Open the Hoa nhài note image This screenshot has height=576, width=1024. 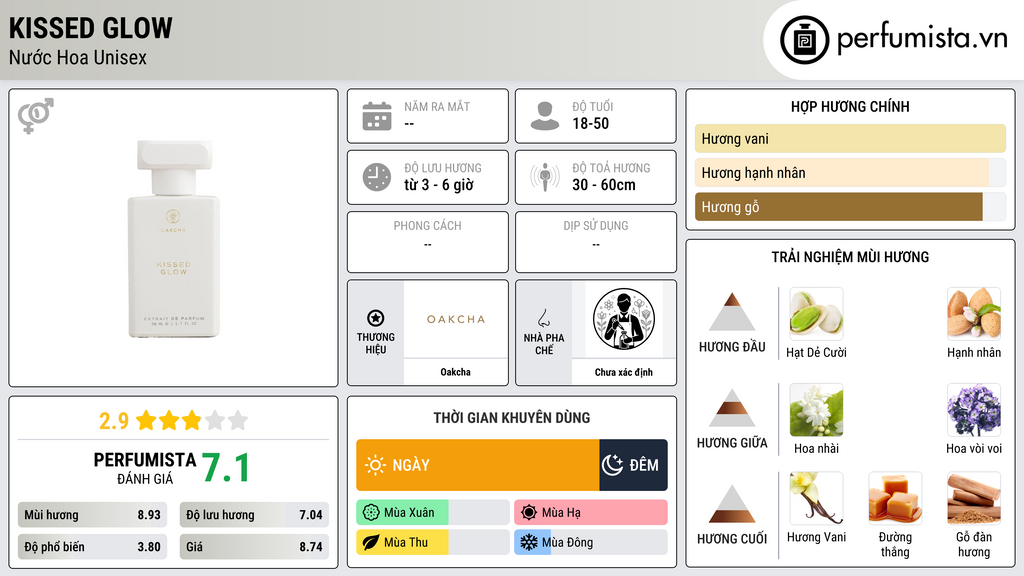point(816,410)
